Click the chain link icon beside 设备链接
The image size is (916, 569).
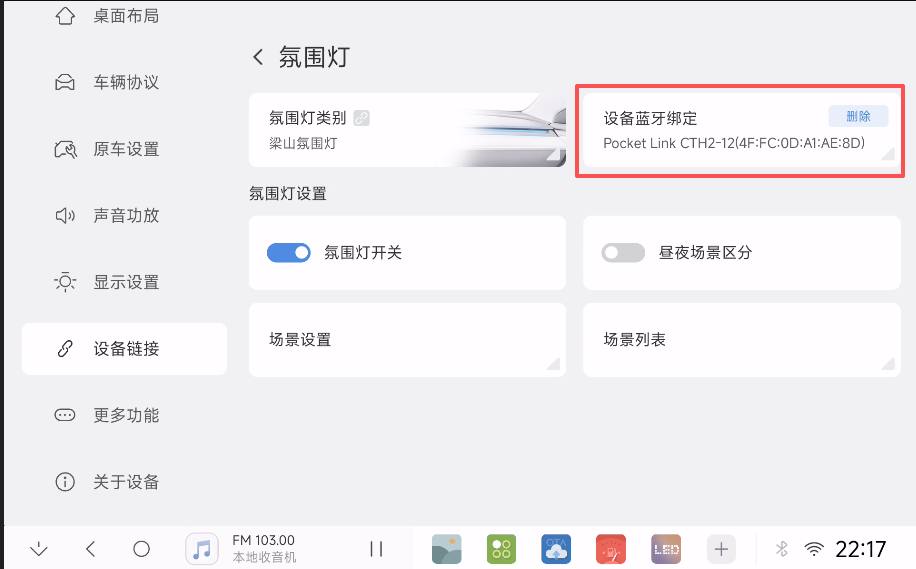(65, 349)
